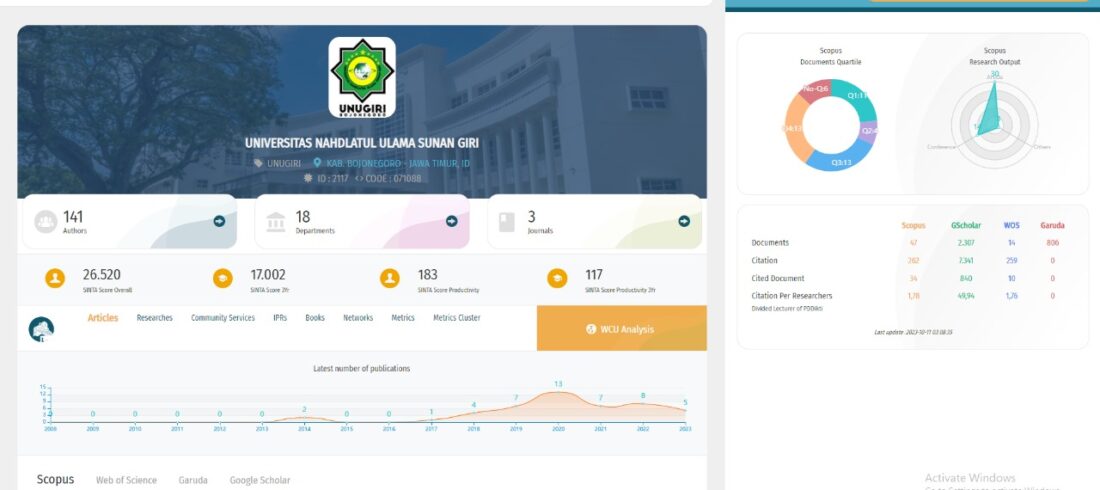Click the 17.002 SINTA Score 3Yr value
The height and width of the screenshot is (490, 1100).
coord(268,274)
